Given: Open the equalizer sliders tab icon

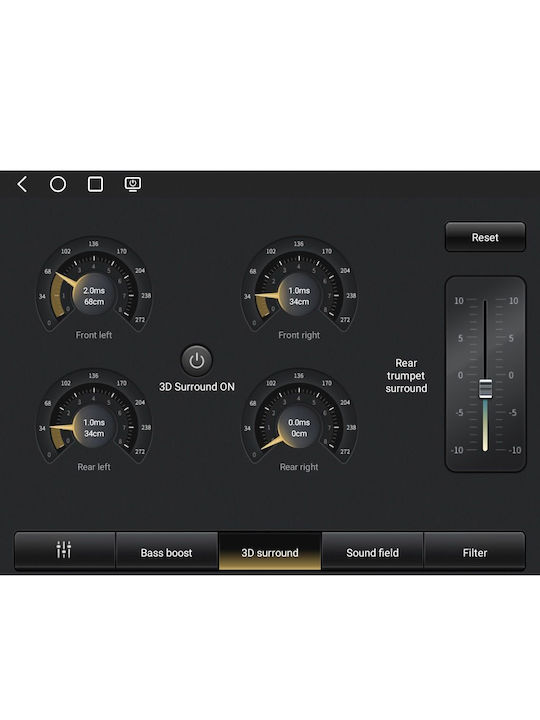Looking at the screenshot, I should [x=64, y=551].
